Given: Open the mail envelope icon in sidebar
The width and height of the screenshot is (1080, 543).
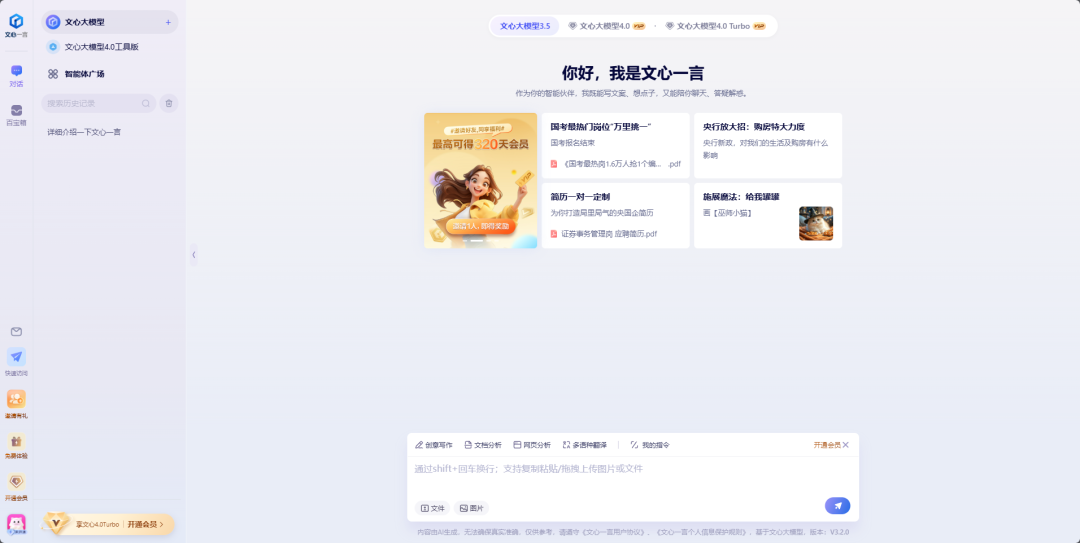Looking at the screenshot, I should [17, 332].
